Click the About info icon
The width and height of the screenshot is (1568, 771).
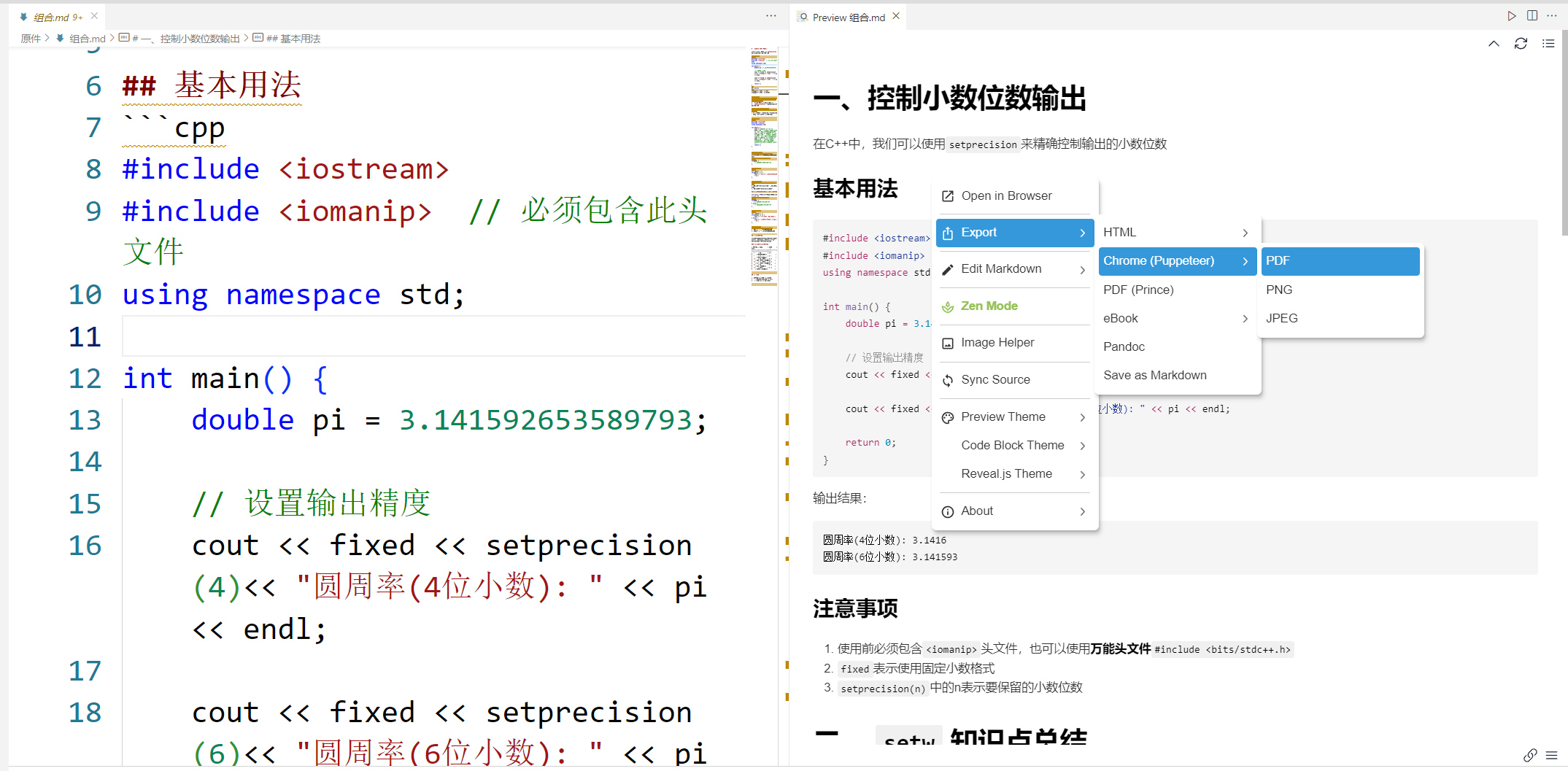(x=948, y=512)
